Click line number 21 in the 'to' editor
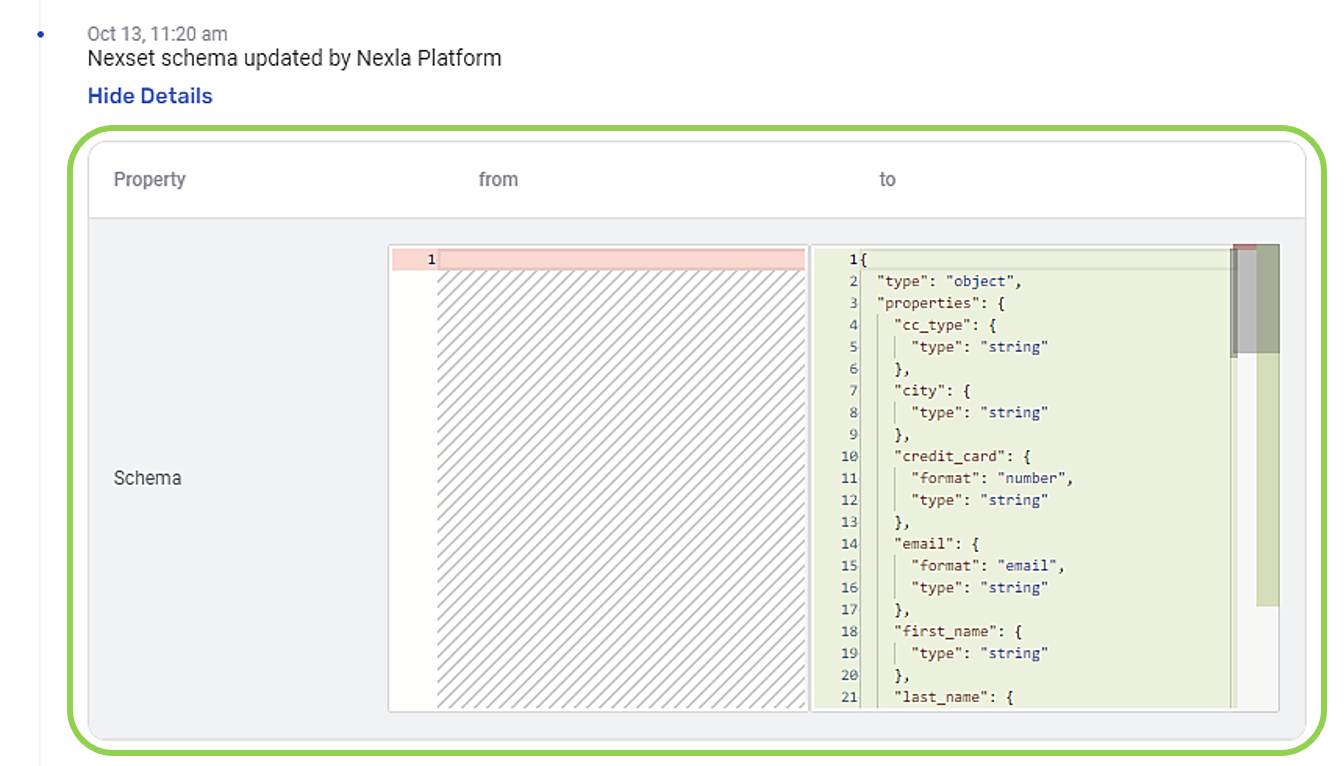Viewport: 1344px width, 766px height. point(849,697)
